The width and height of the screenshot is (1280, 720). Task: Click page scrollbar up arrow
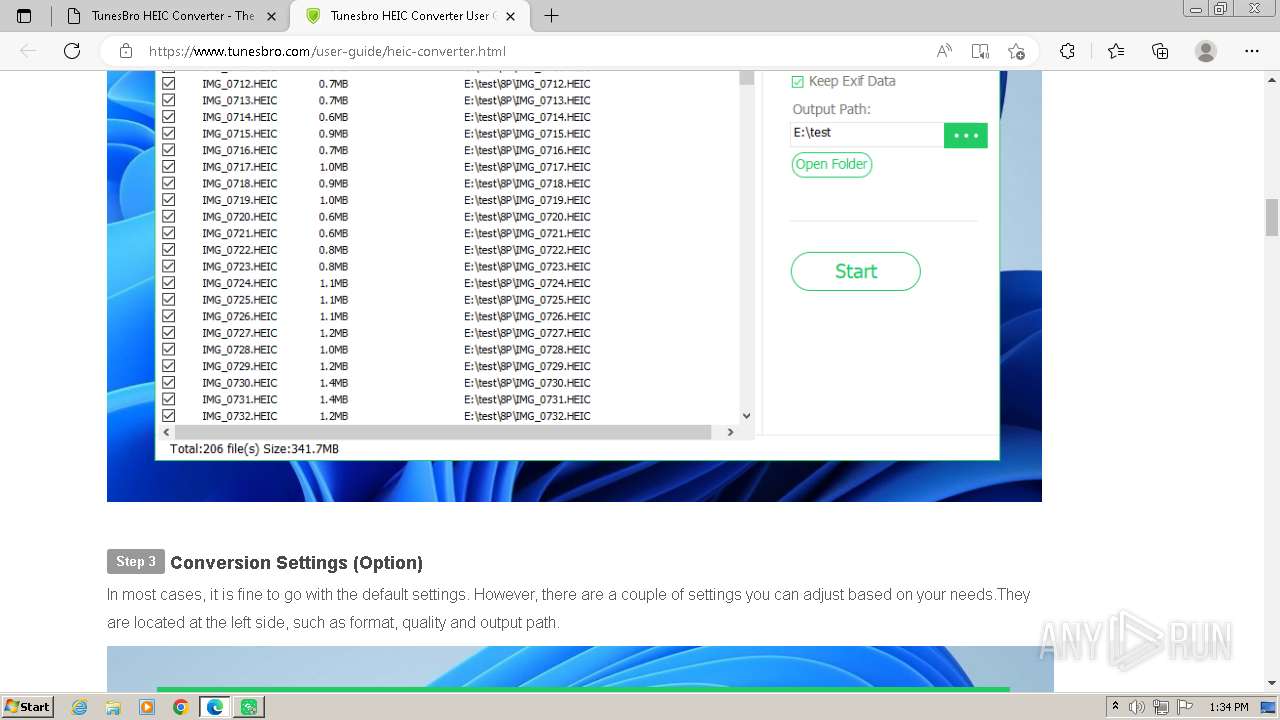click(x=1272, y=78)
